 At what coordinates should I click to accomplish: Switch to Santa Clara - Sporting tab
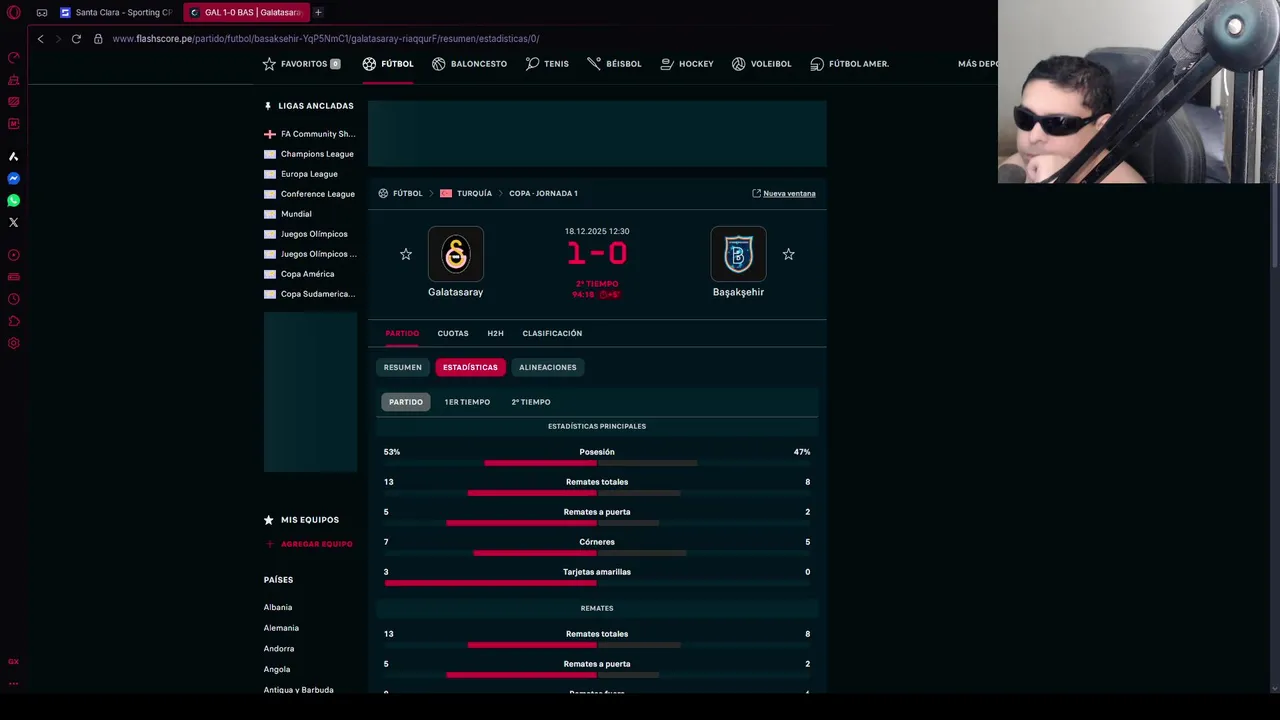(118, 13)
